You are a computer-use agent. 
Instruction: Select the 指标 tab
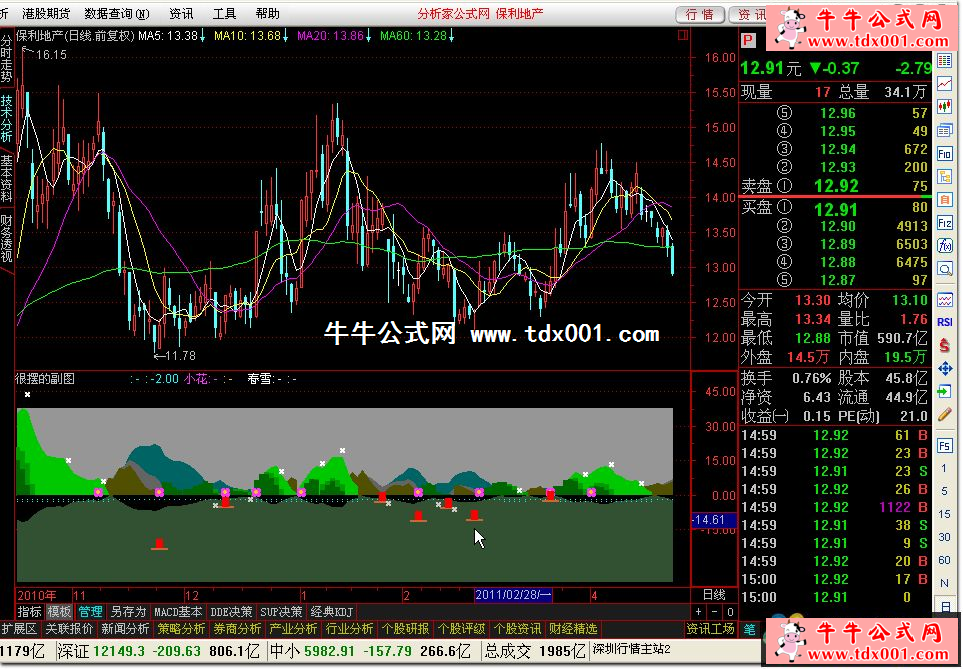click(29, 612)
